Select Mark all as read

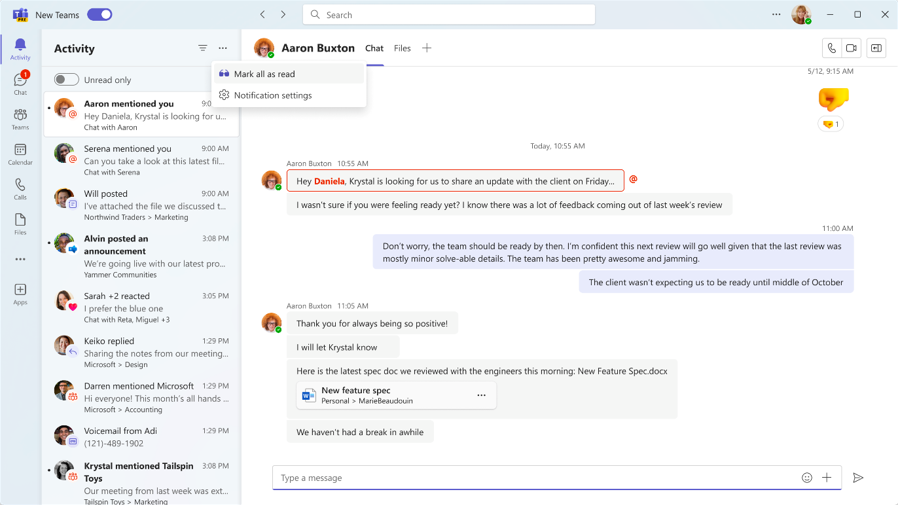289,74
